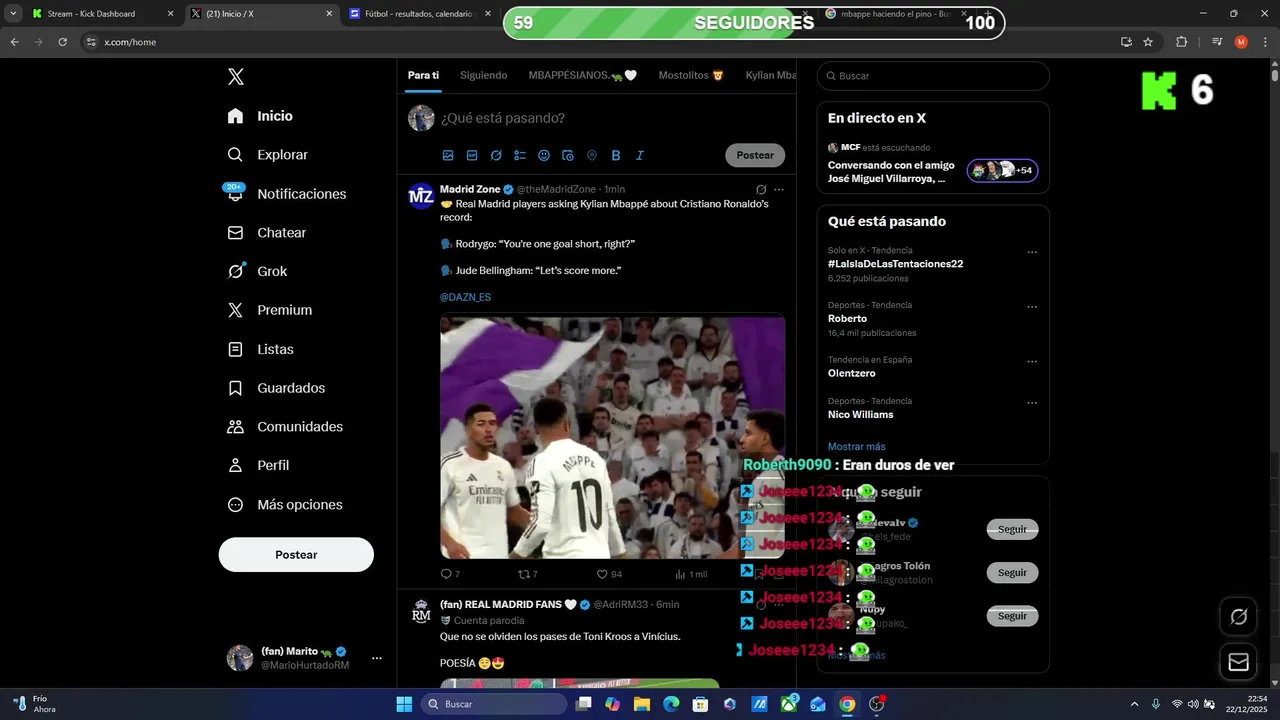This screenshot has height=720, width=1280.
Task: Open options for Nico Williams trend
Action: click(1032, 403)
